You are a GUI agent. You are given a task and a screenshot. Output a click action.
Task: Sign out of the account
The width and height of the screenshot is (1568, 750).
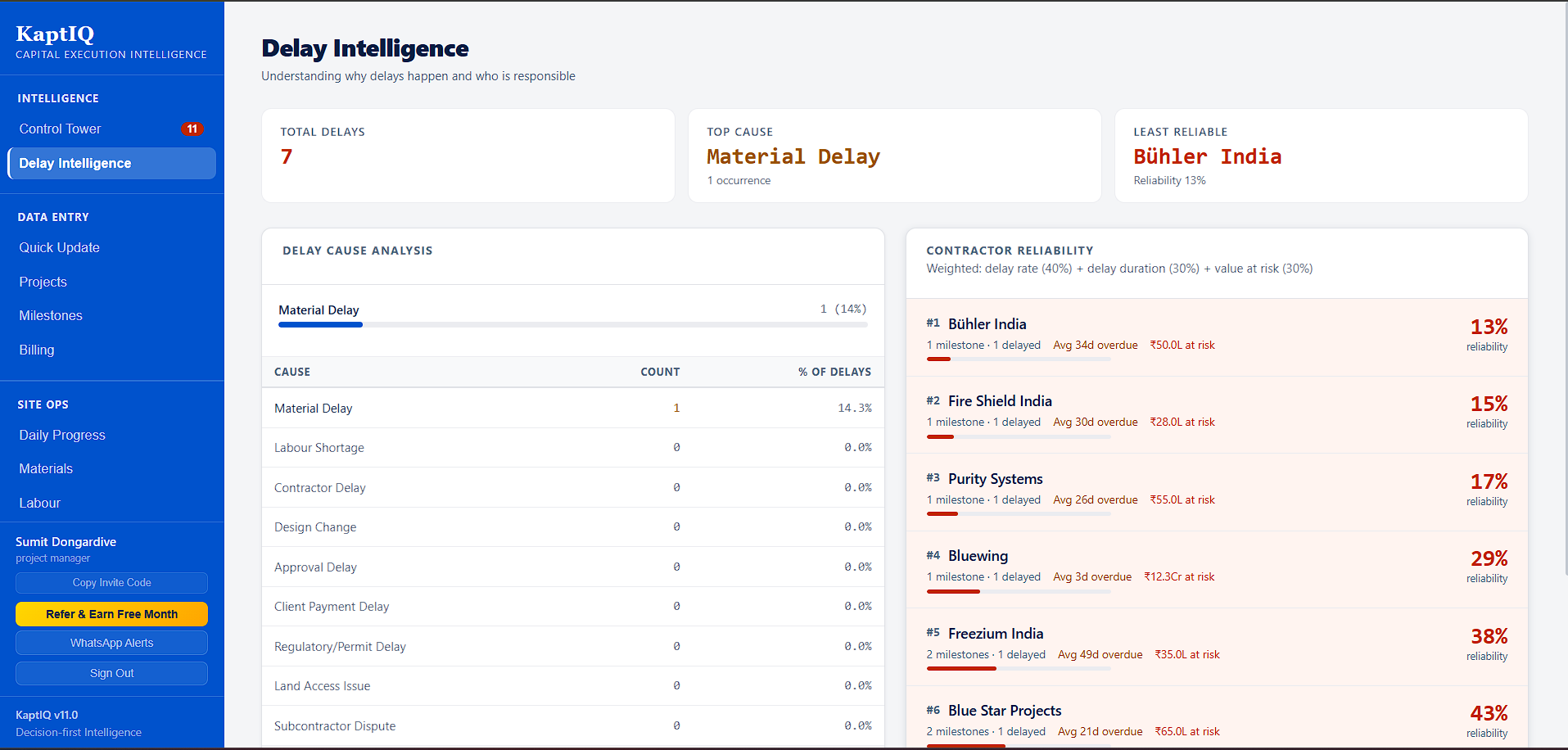pyautogui.click(x=111, y=674)
